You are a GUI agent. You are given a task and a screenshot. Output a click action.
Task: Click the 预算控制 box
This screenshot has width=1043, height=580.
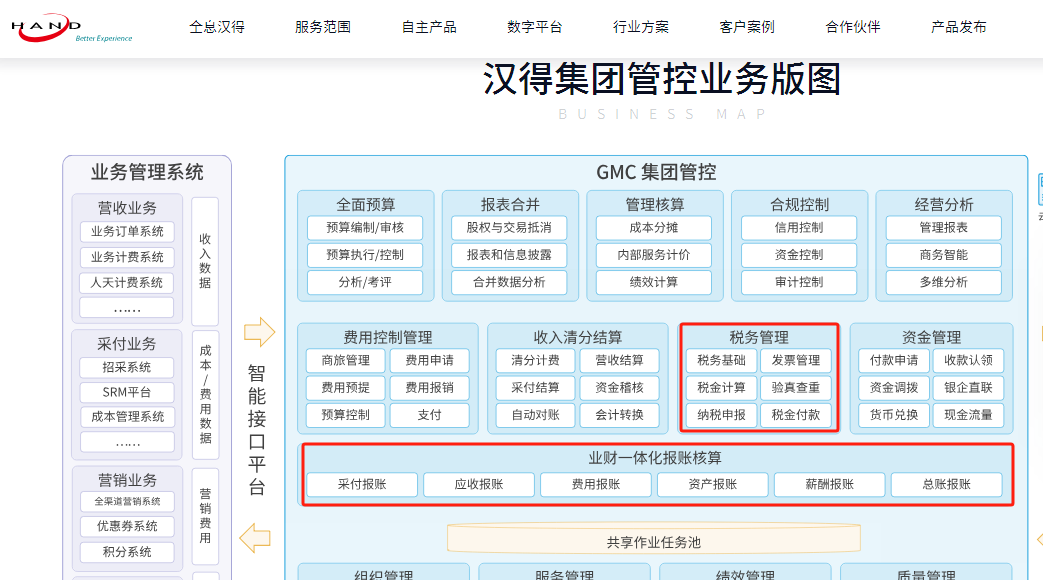(346, 415)
